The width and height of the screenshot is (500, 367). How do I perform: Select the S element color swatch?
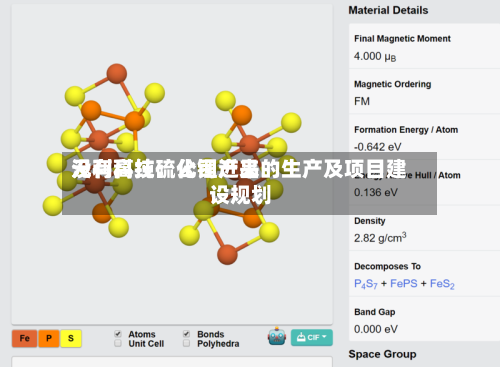(x=71, y=338)
